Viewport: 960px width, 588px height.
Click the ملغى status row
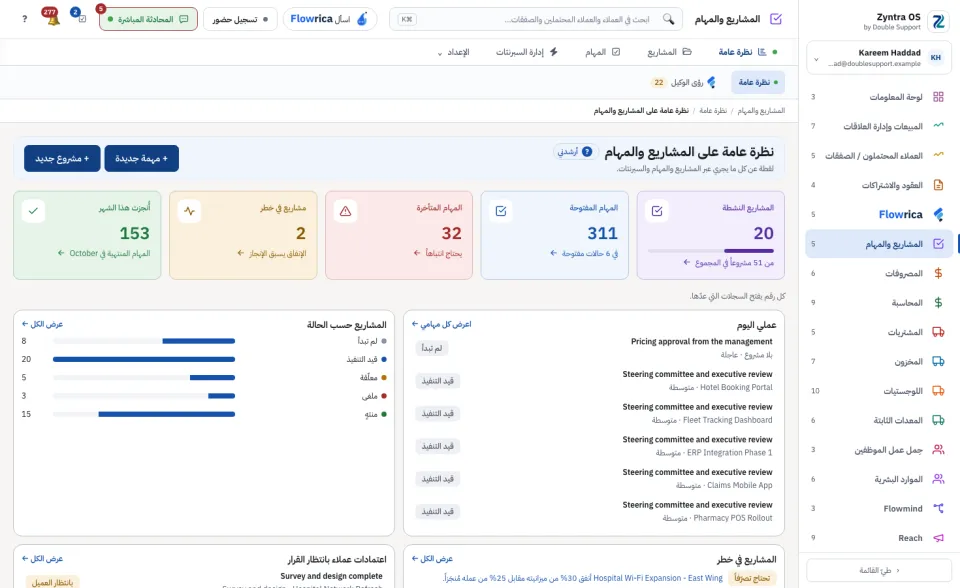pos(204,396)
